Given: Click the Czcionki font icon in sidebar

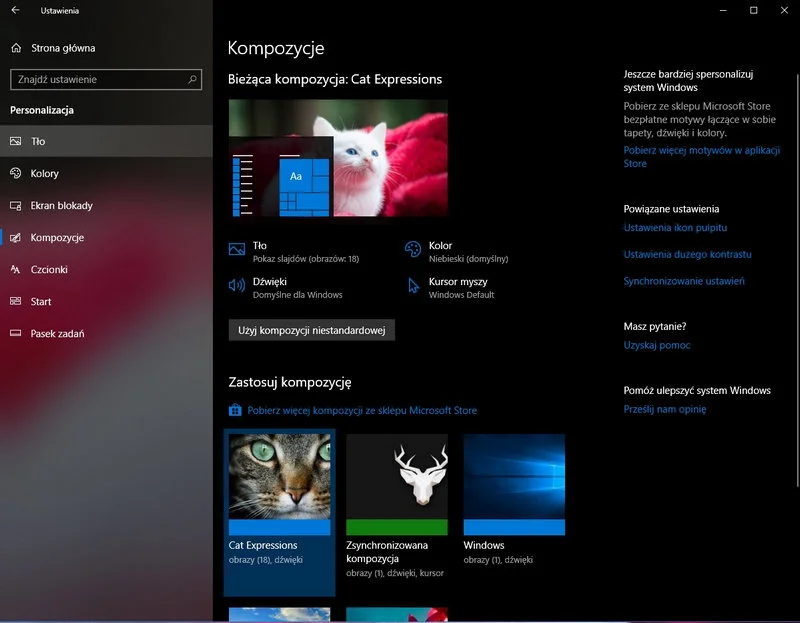Looking at the screenshot, I should click(16, 270).
